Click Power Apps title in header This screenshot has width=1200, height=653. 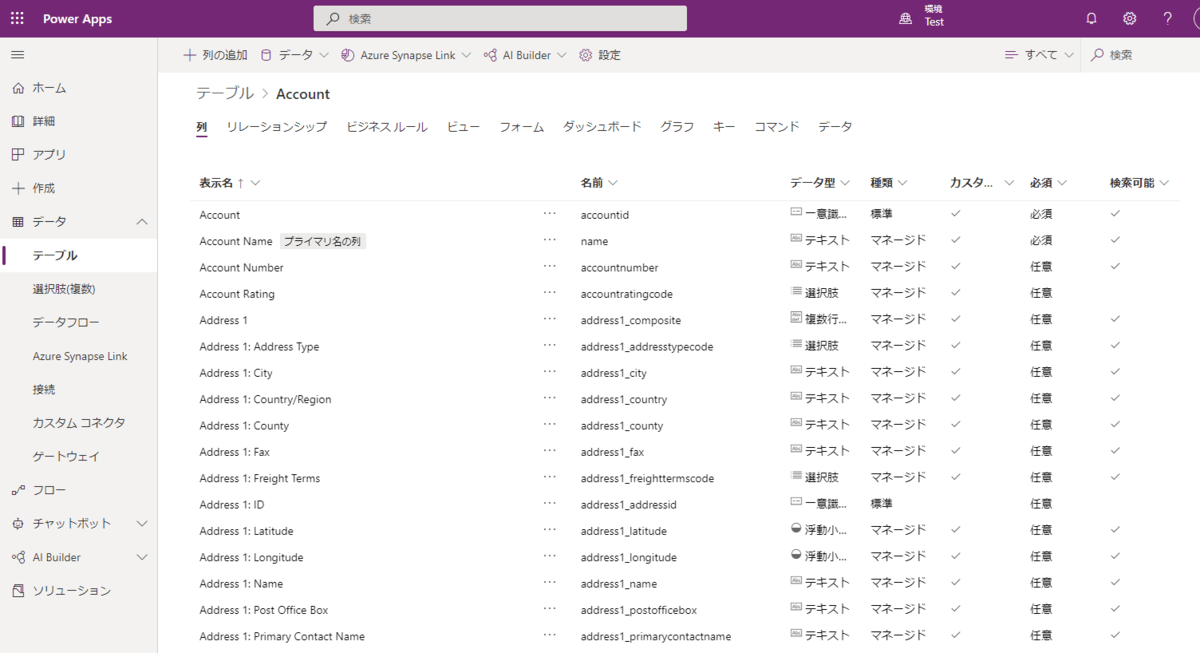point(77,19)
